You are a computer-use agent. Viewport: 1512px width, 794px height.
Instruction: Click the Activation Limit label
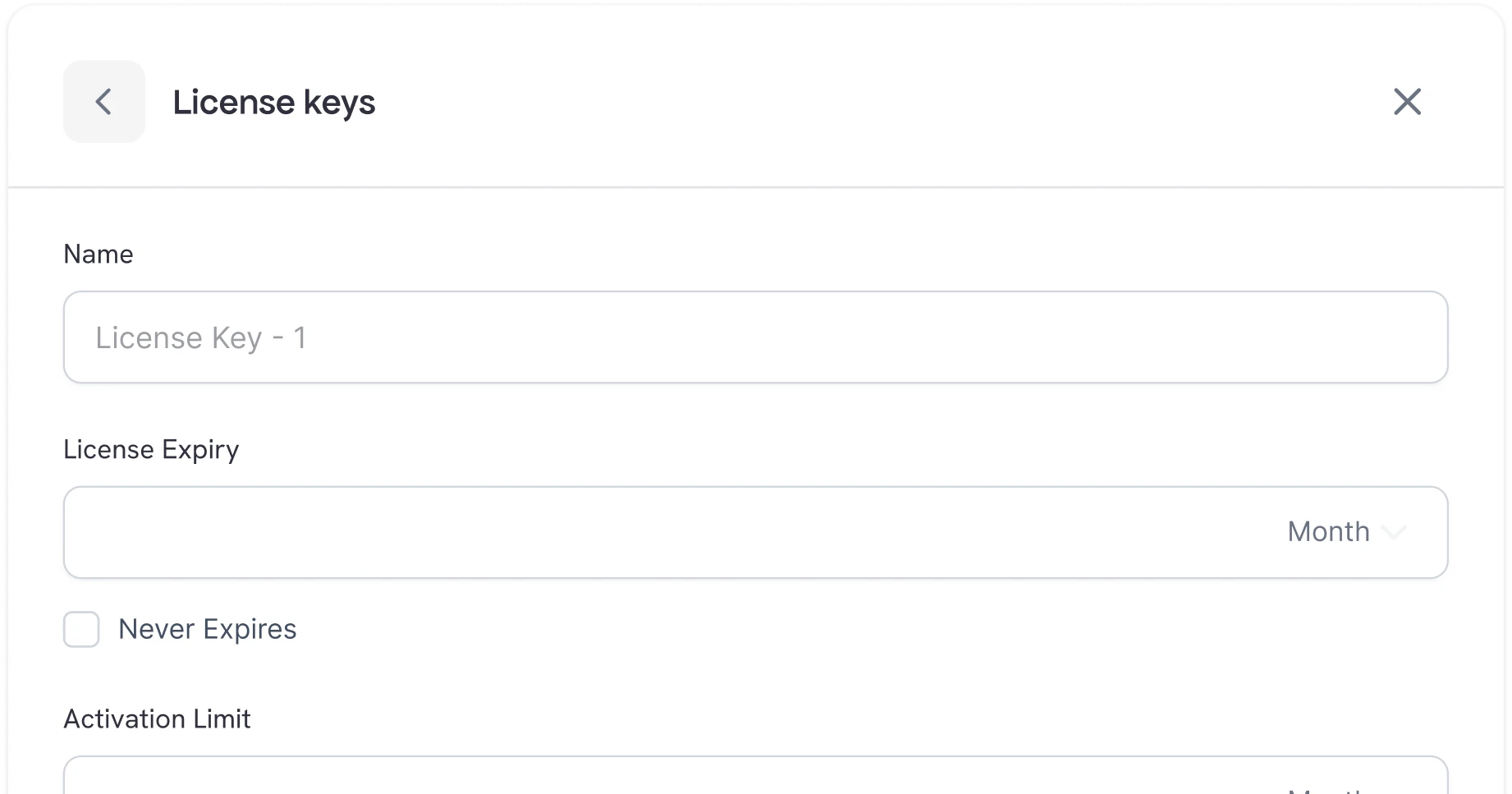(x=157, y=719)
